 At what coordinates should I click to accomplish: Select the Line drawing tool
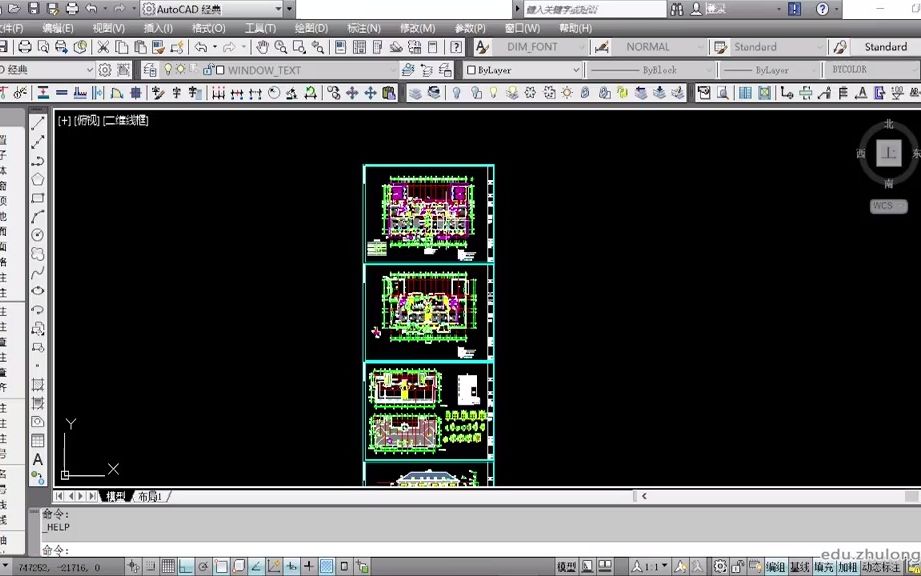38,123
